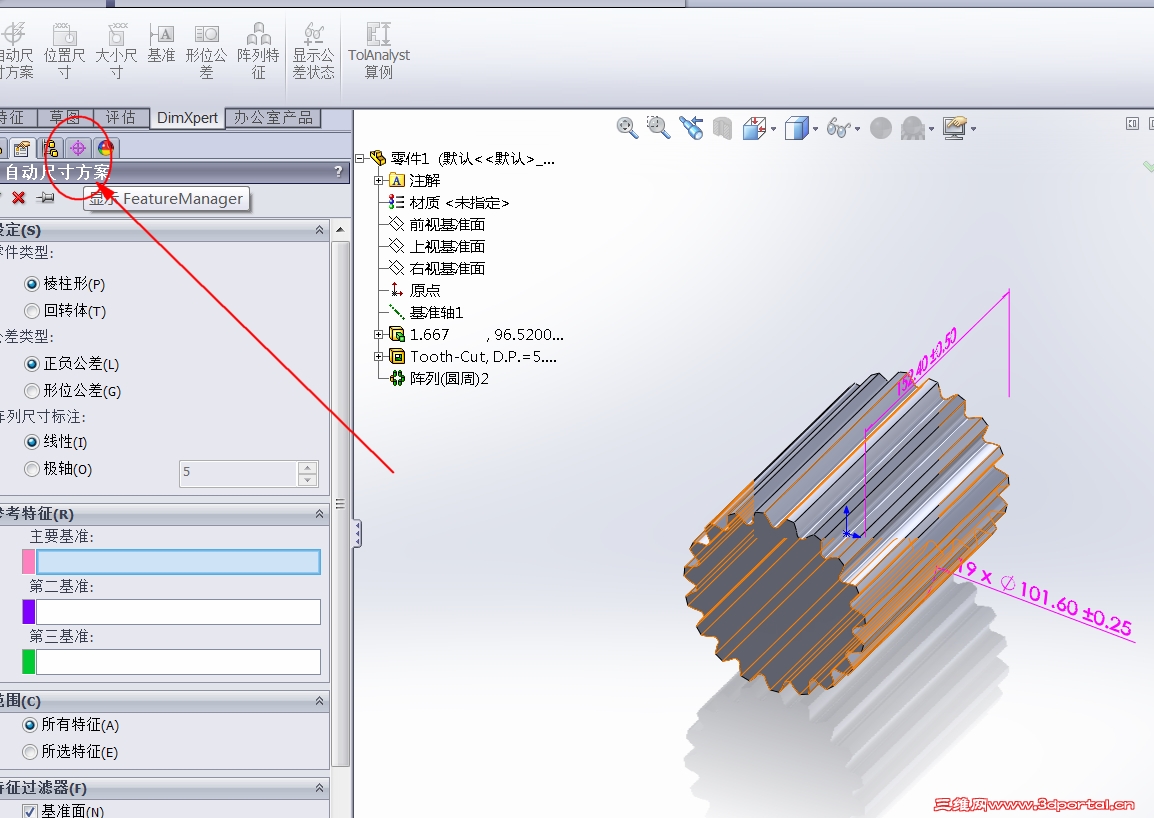Click the Apply Scene icon

pos(913,128)
